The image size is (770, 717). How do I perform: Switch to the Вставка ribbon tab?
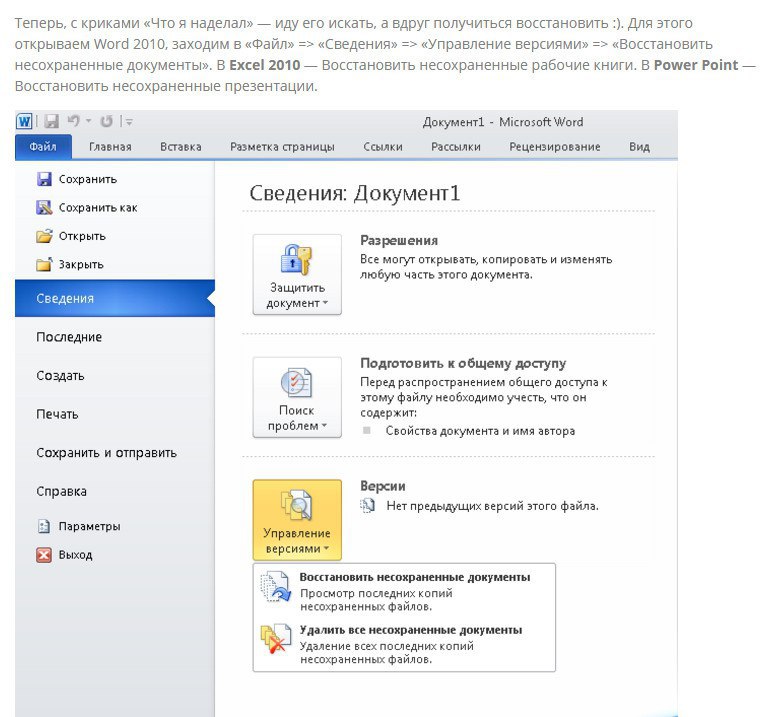pos(181,147)
